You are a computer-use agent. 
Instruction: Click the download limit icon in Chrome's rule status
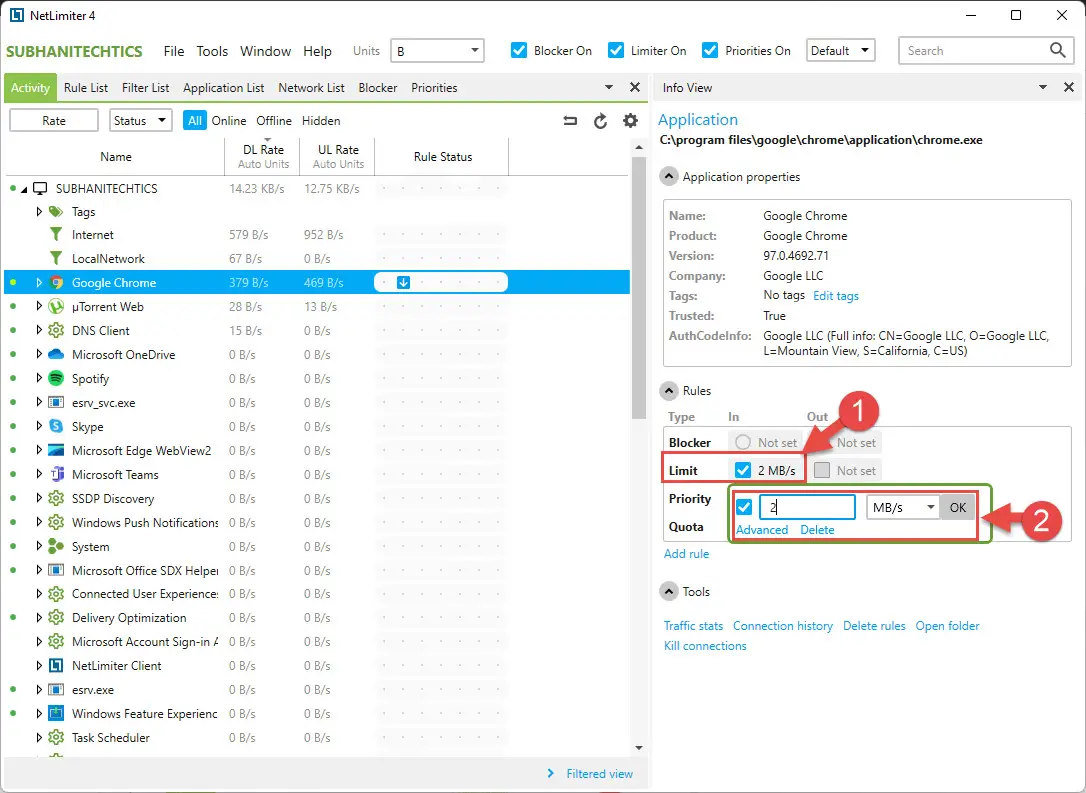(403, 283)
